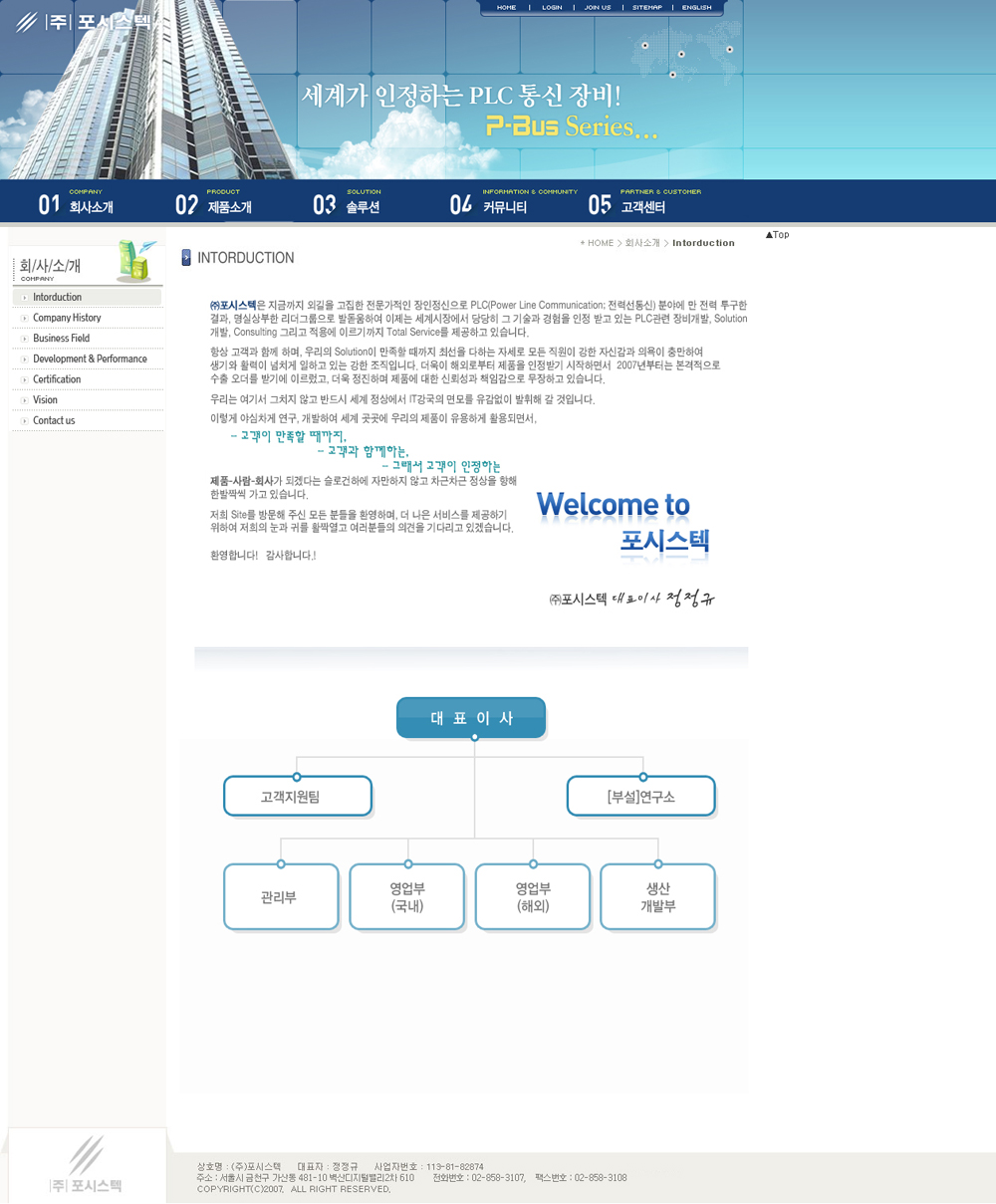
Task: Select Business Field in sidebar
Action: tap(61, 339)
